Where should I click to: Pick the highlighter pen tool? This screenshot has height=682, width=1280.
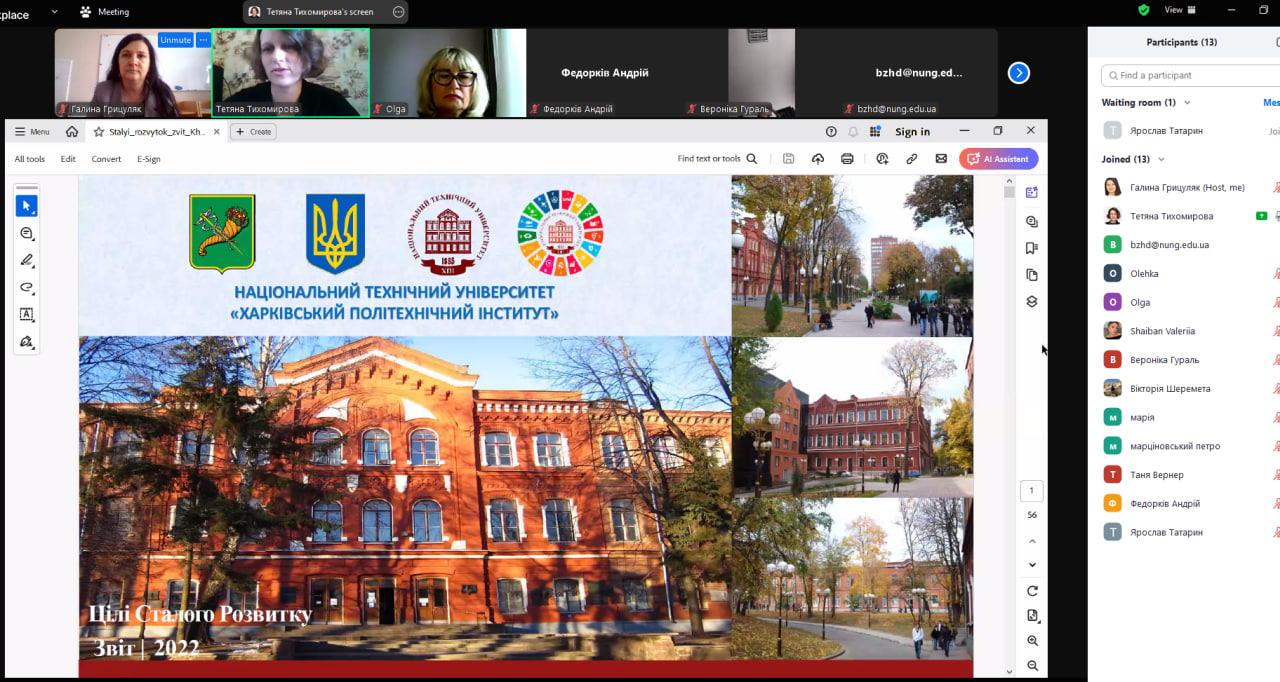click(27, 260)
